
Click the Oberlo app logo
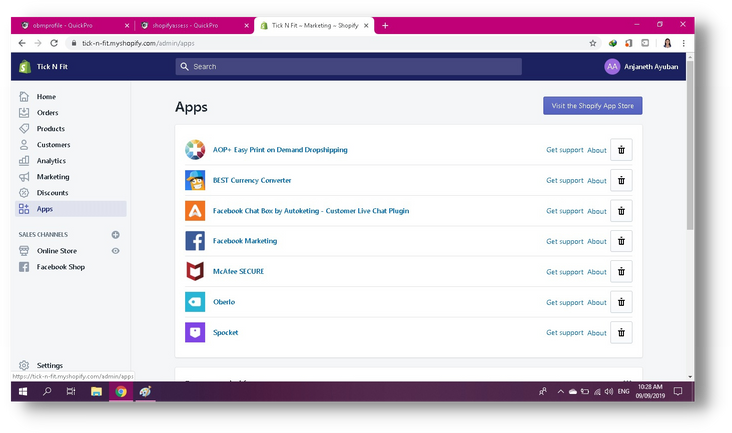(x=195, y=302)
